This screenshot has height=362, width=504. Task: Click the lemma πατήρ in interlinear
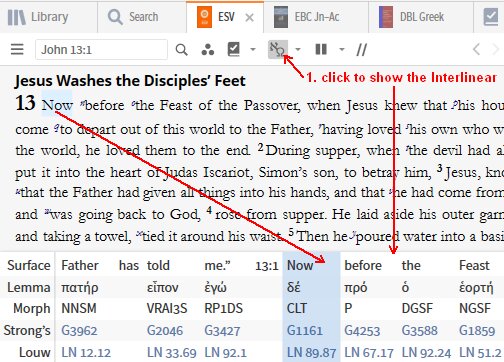[80, 288]
